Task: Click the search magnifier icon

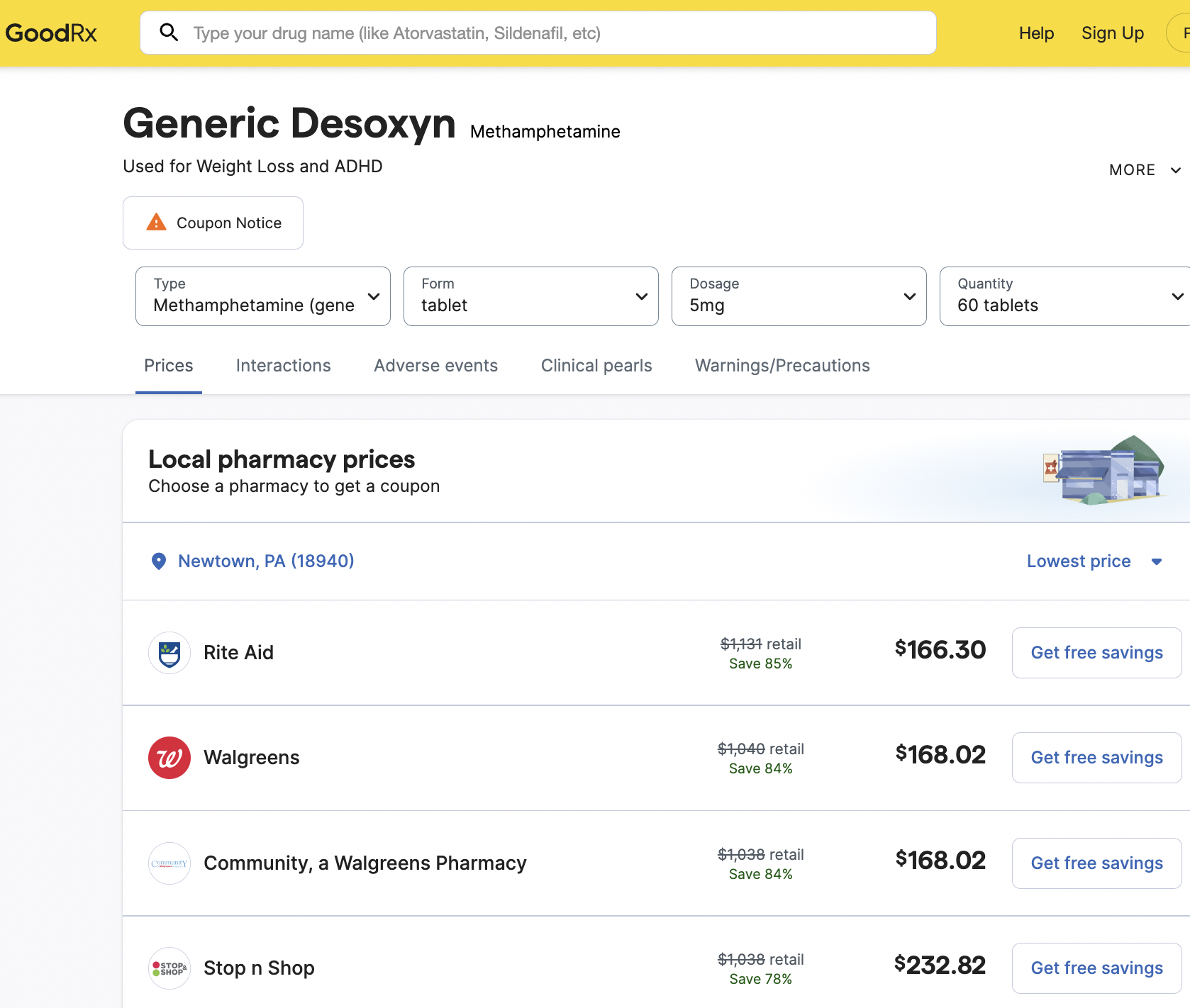Action: tap(169, 33)
